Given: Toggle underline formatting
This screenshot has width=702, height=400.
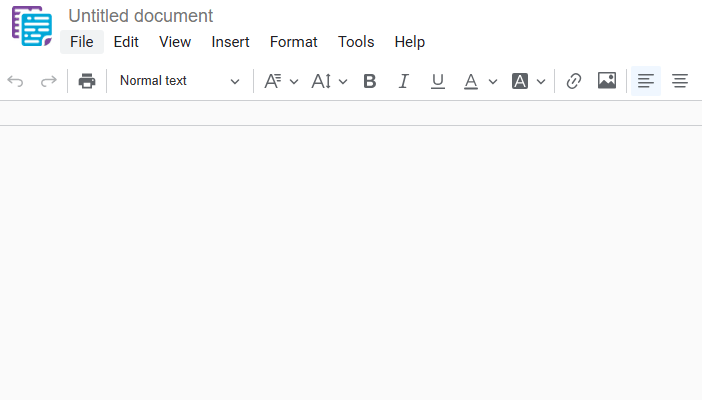Looking at the screenshot, I should (x=437, y=81).
